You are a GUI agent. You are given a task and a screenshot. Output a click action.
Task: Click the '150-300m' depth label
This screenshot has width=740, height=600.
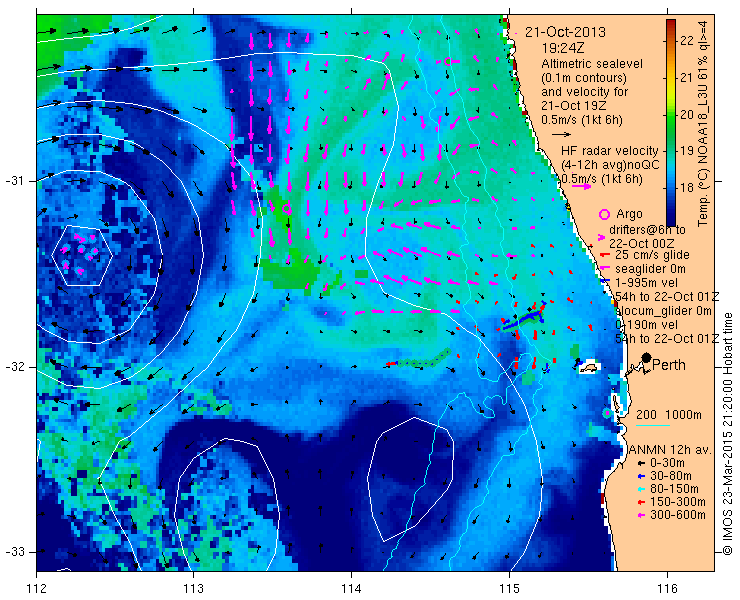pos(677,502)
